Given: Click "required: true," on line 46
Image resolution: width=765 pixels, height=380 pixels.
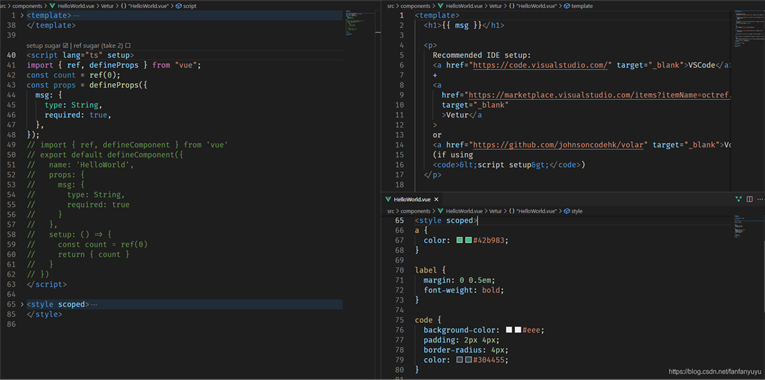Looking at the screenshot, I should tap(78, 115).
